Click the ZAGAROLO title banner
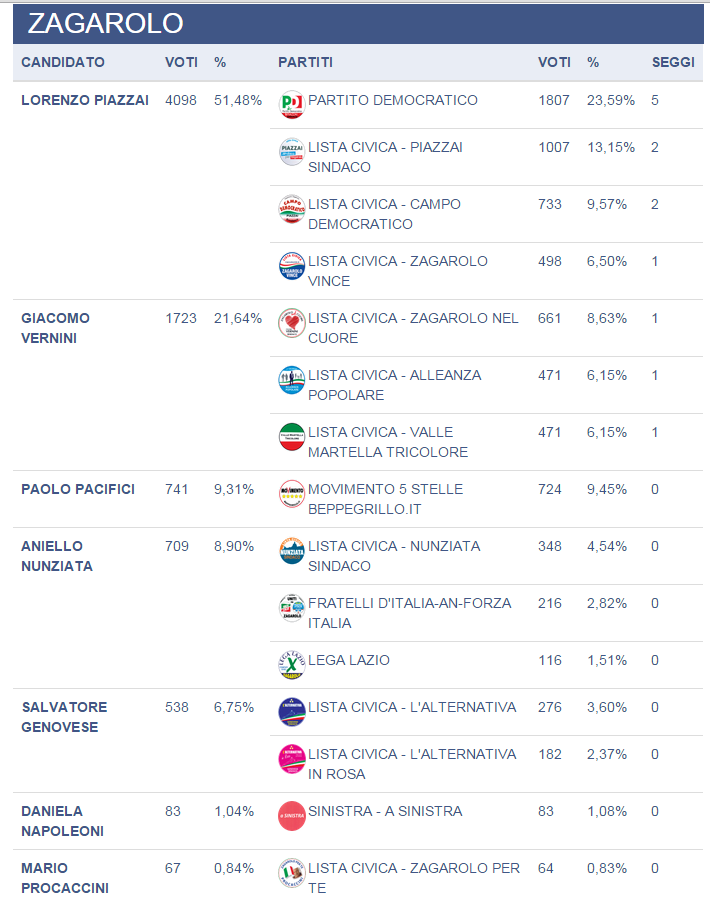The width and height of the screenshot is (710, 898). coord(106,24)
